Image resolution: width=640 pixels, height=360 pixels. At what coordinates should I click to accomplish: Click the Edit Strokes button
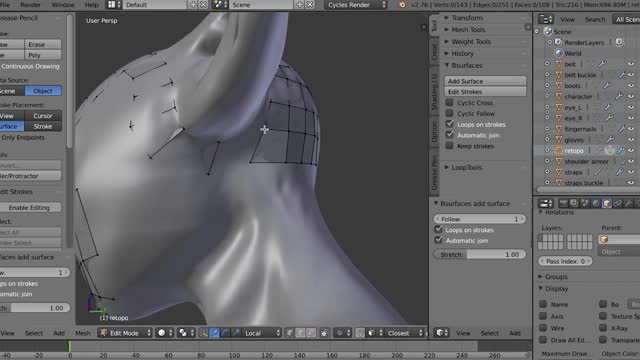485,92
